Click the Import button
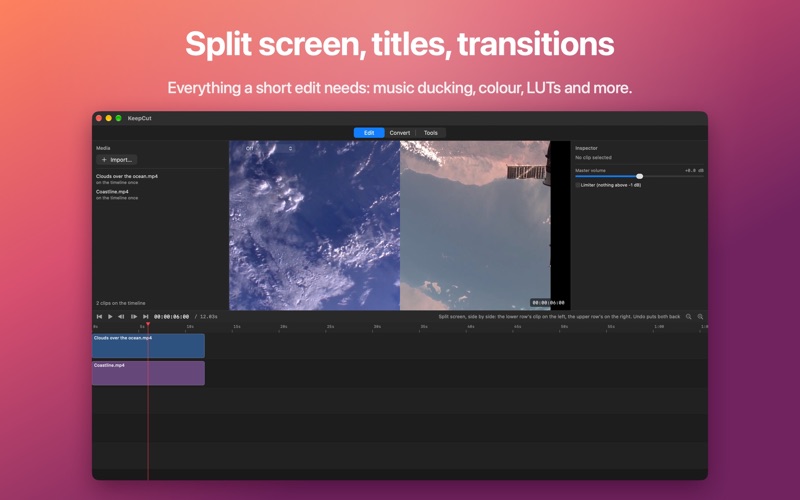Image resolution: width=800 pixels, height=500 pixels. click(x=116, y=160)
